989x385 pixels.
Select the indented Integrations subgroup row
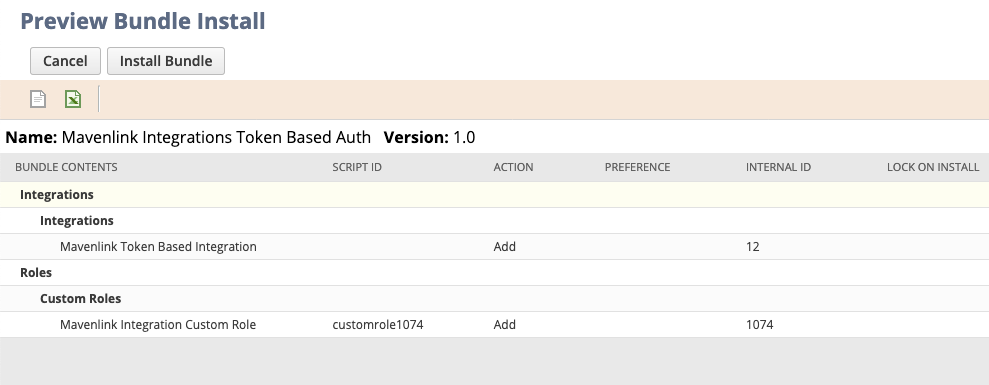494,220
